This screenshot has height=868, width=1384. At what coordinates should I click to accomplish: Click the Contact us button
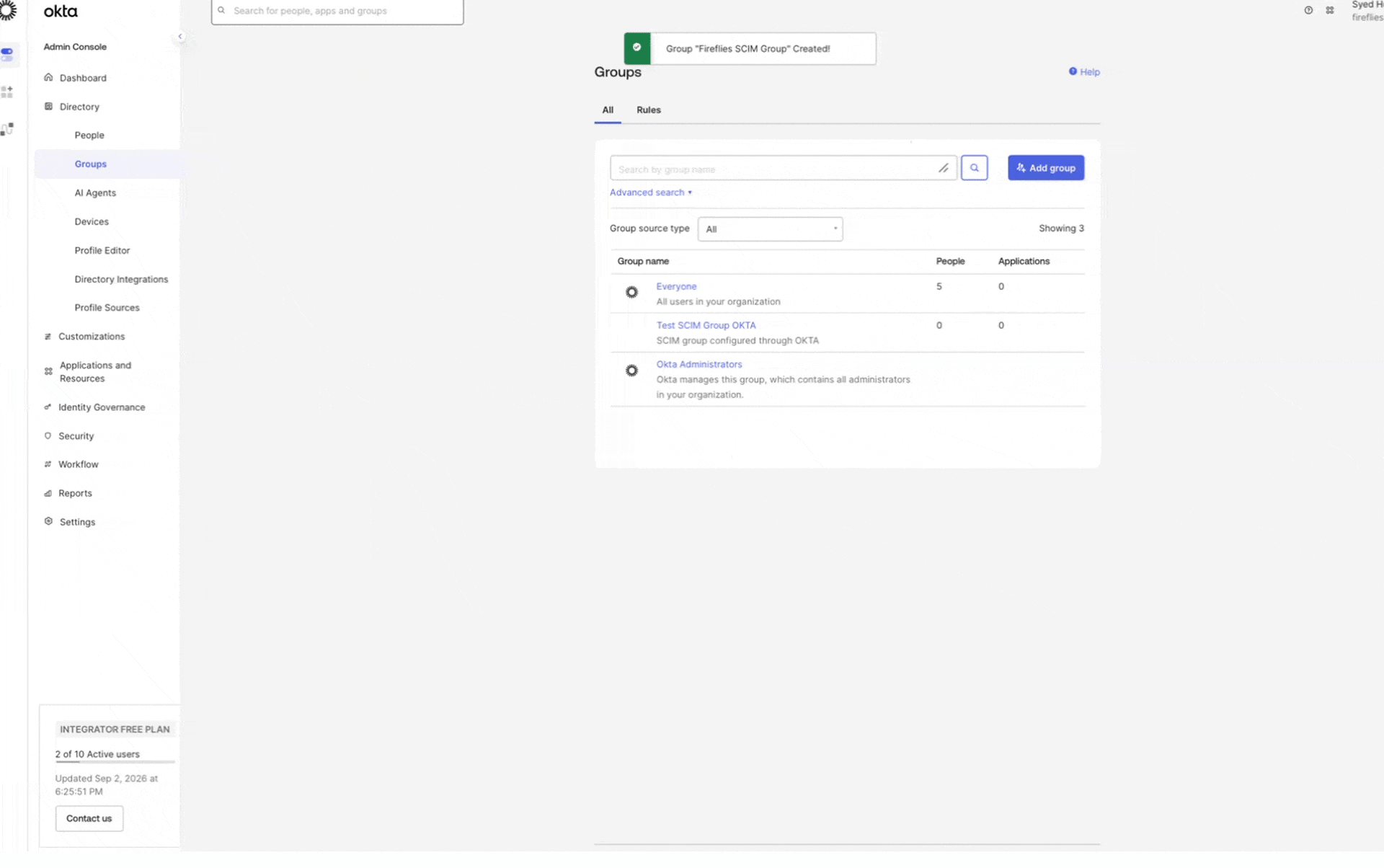click(89, 819)
